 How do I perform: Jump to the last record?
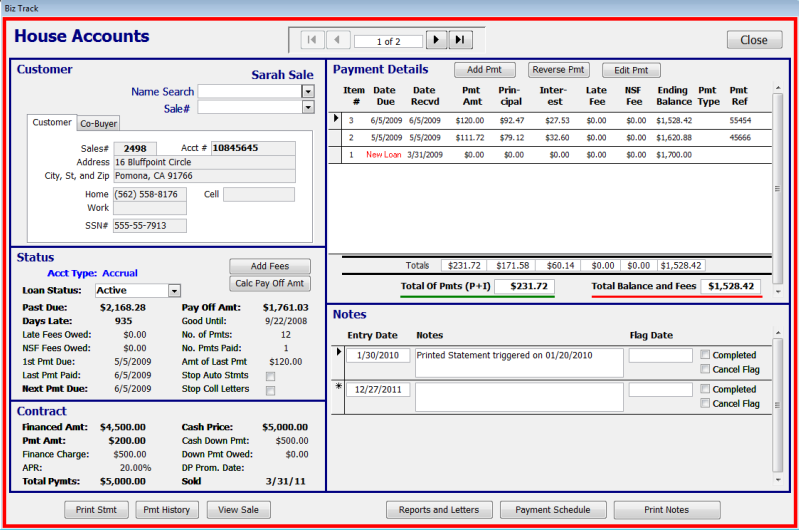(x=460, y=40)
